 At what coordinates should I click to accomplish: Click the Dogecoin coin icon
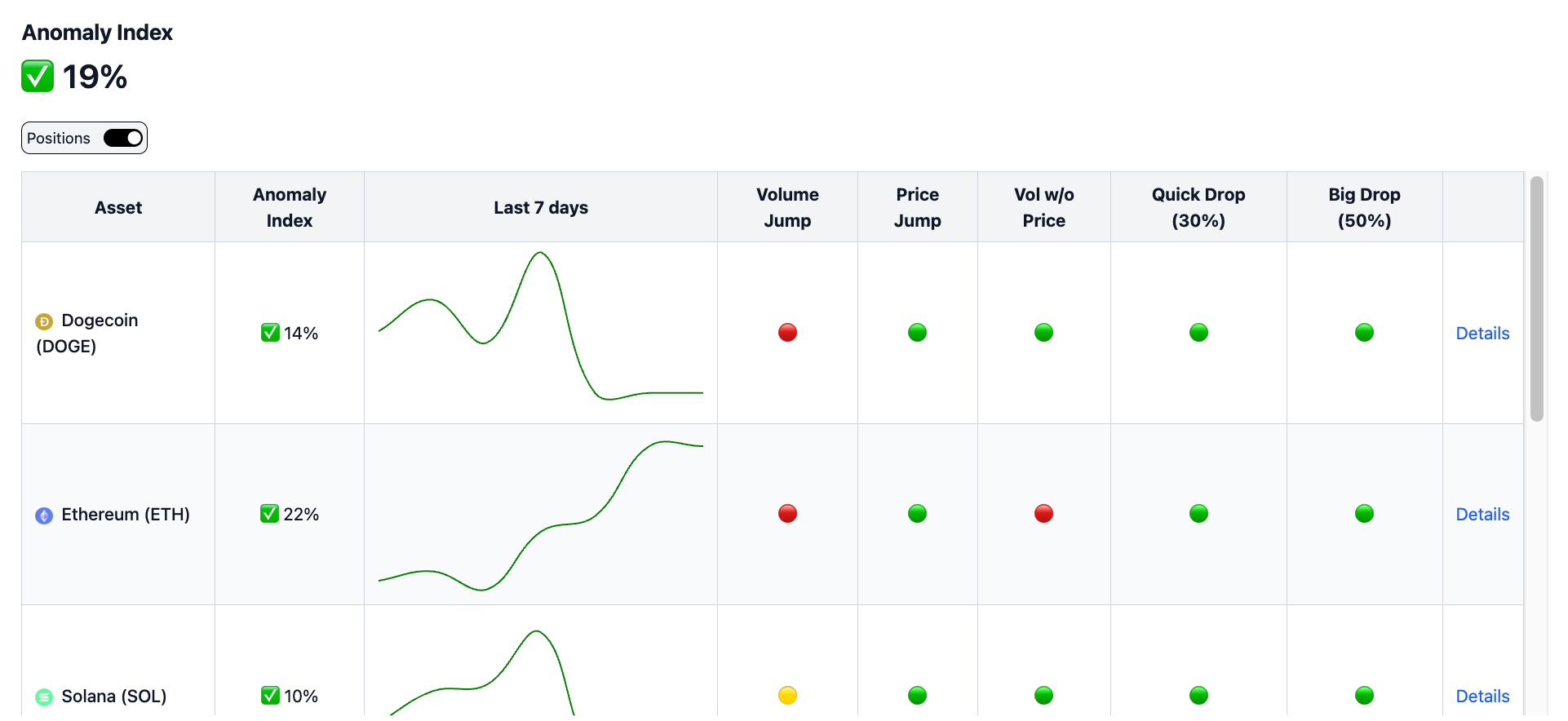pos(44,321)
